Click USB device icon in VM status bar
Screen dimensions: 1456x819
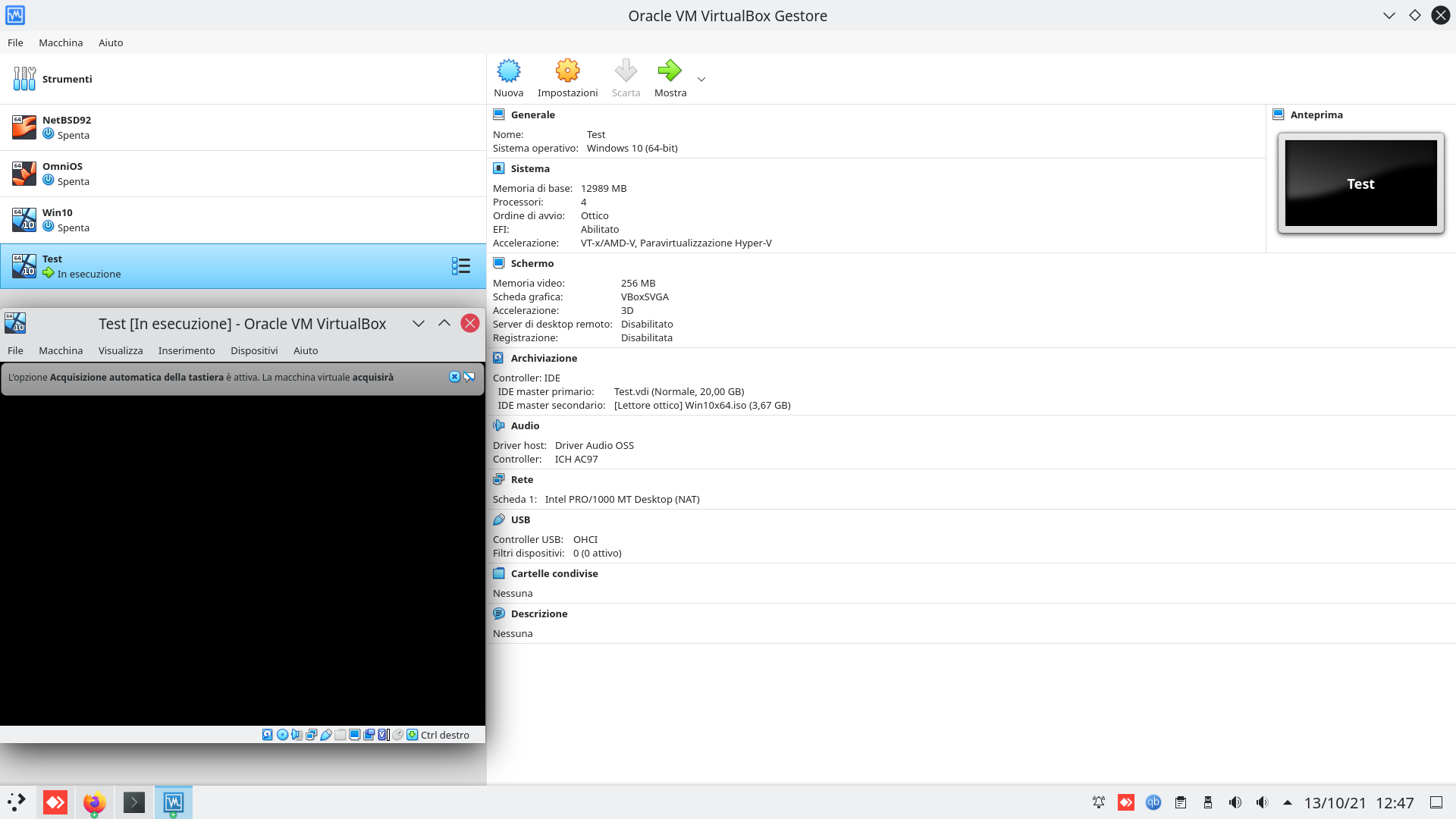click(x=326, y=735)
